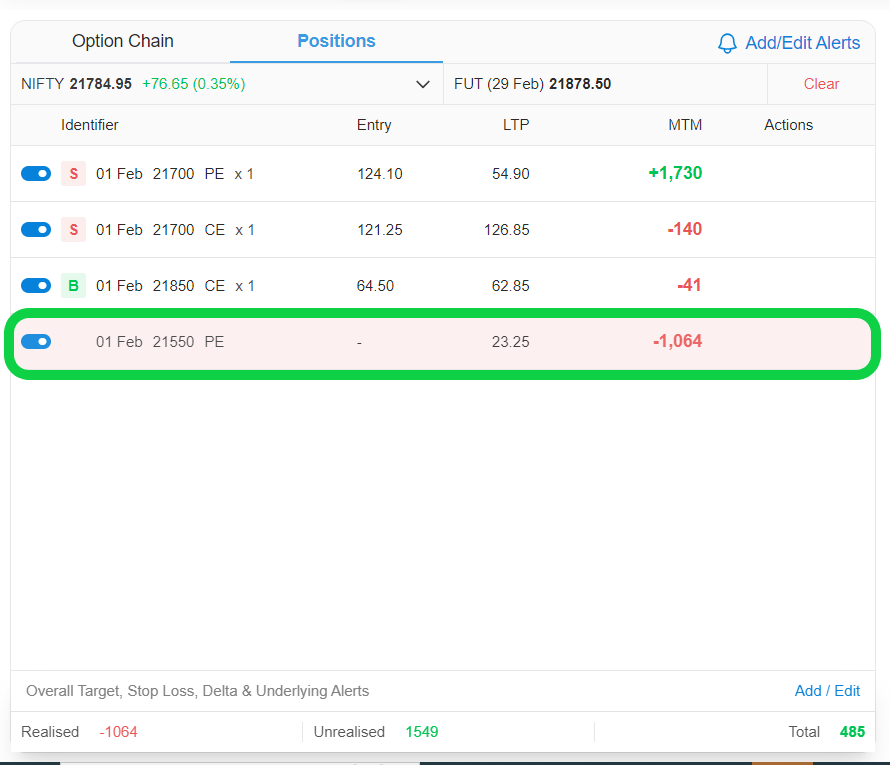Click Total value 485
Screen dimensions: 890x765
852,732
